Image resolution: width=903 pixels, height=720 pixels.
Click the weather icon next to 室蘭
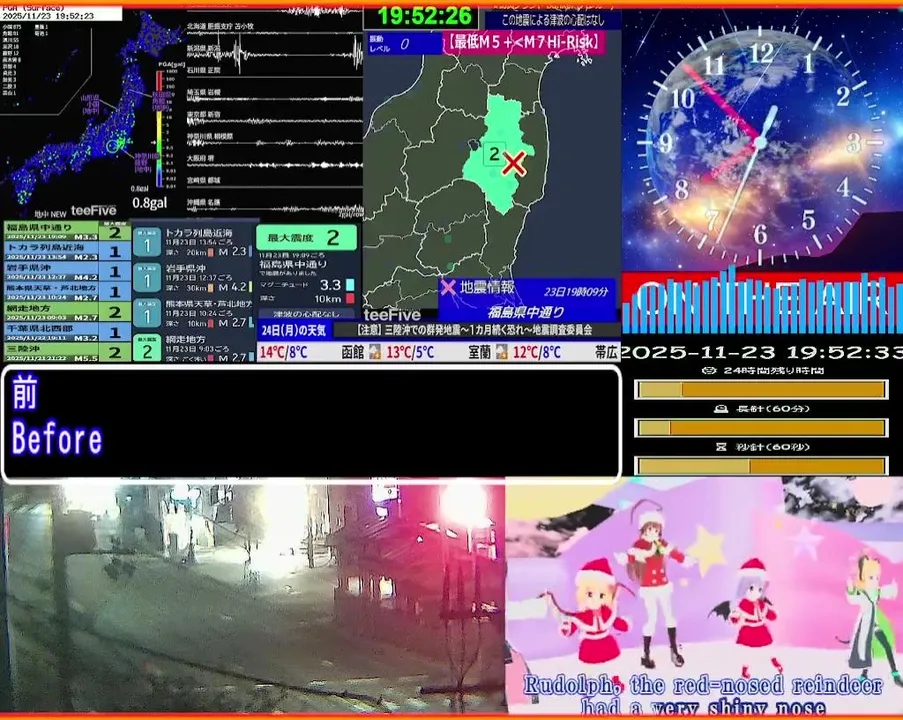(x=501, y=351)
